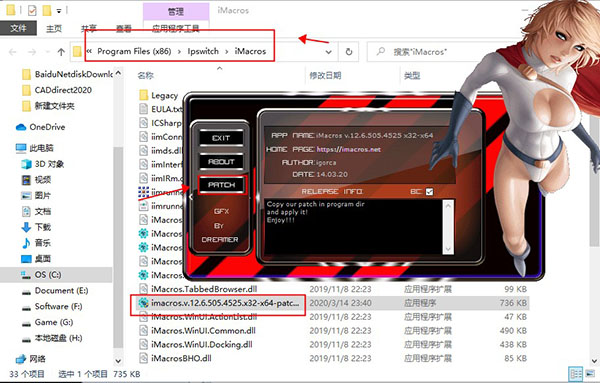Select iMacros.TabbedBrowser.dll file
The height and width of the screenshot is (383, 600).
(x=198, y=289)
